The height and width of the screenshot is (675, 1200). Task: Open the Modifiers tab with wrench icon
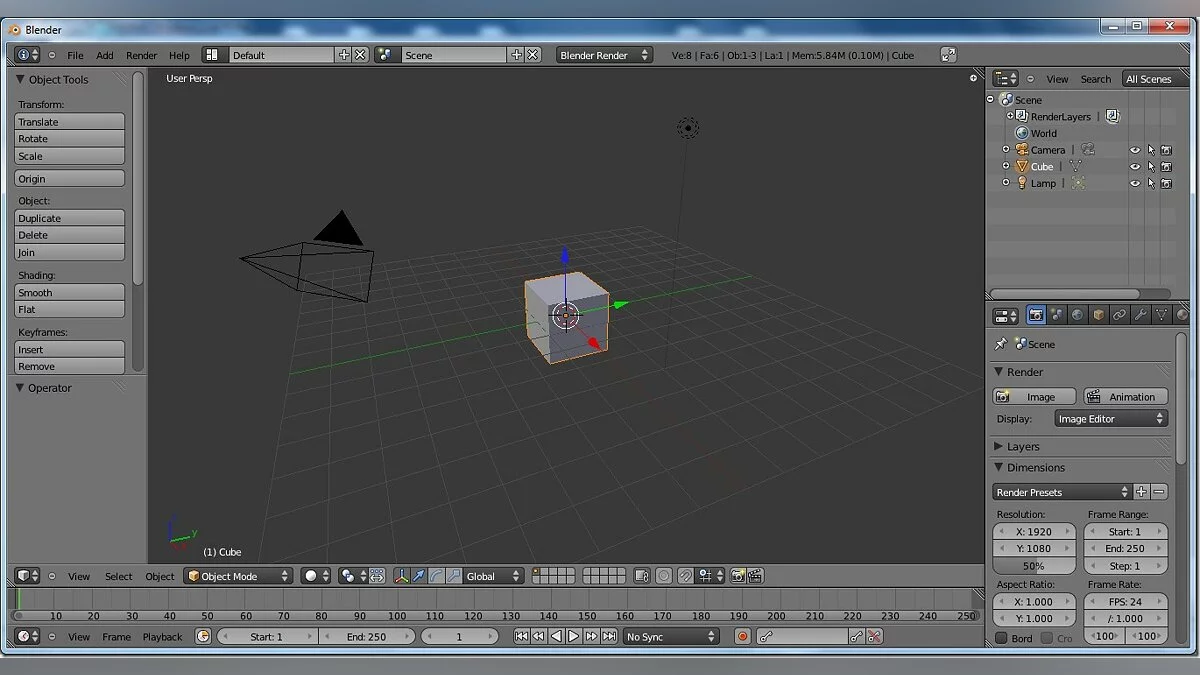[x=1140, y=315]
